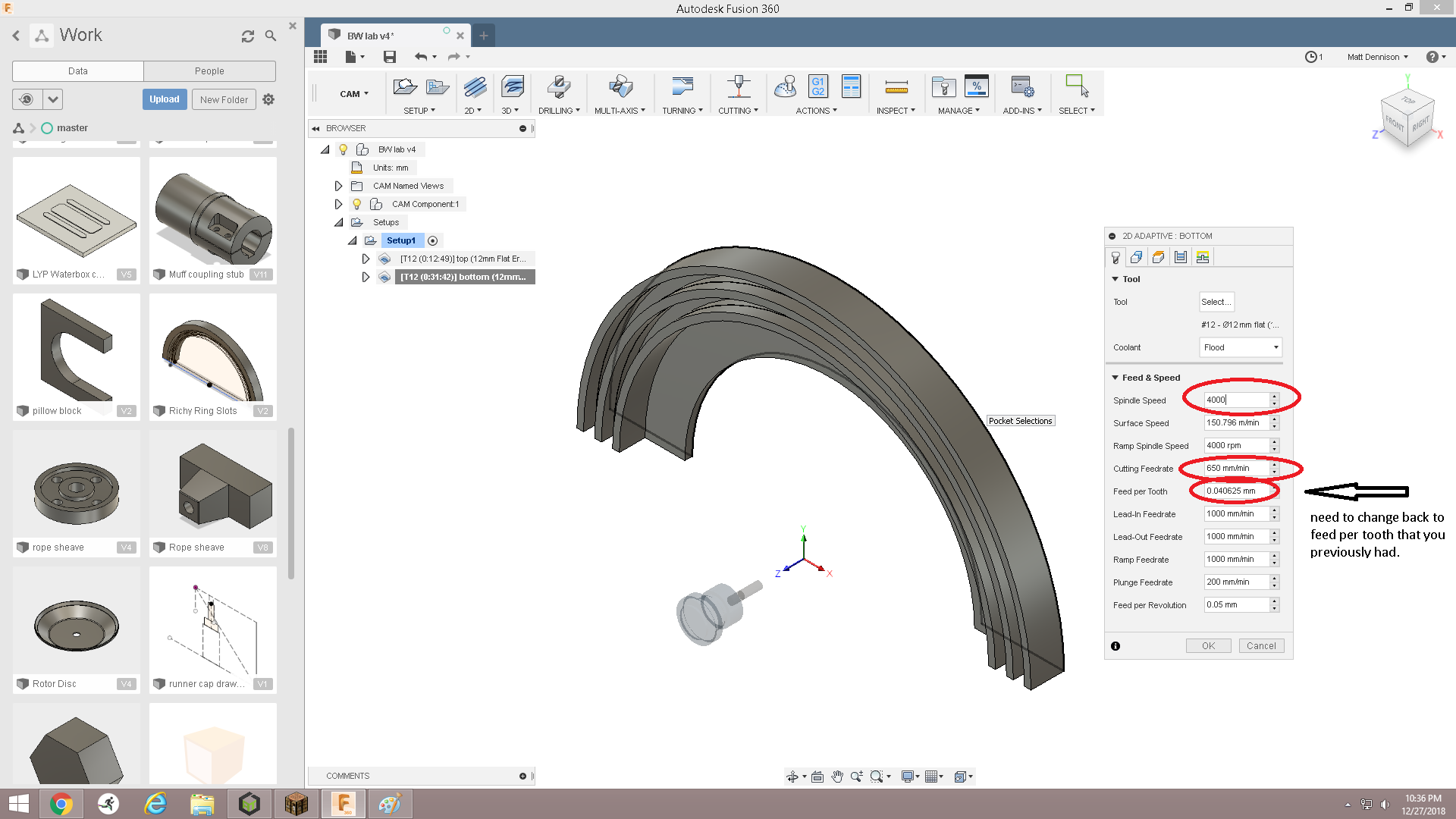
Task: Click the Undo arrow
Action: point(421,57)
